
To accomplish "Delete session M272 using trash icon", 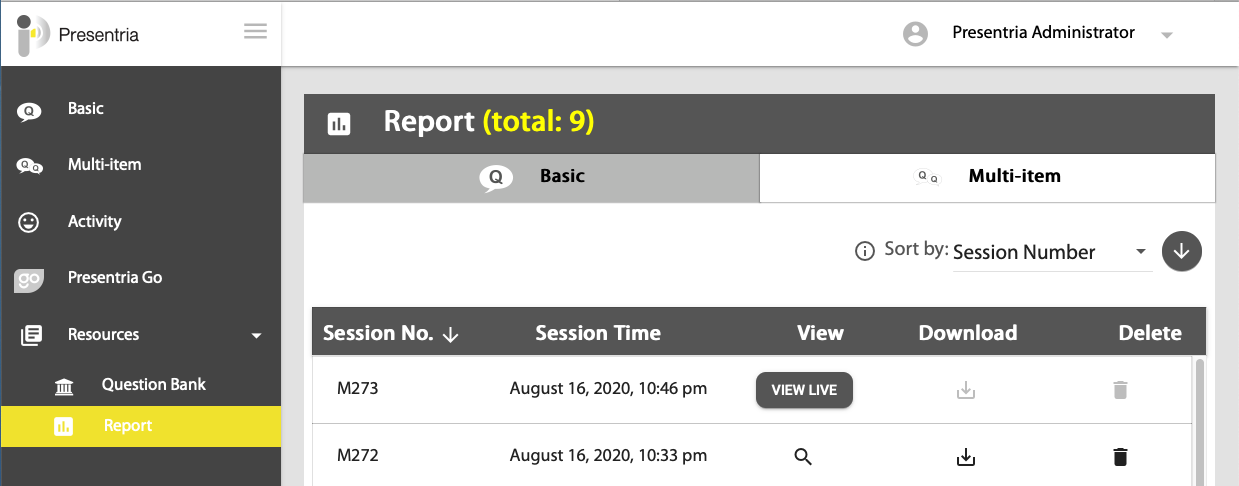I will click(x=1120, y=457).
